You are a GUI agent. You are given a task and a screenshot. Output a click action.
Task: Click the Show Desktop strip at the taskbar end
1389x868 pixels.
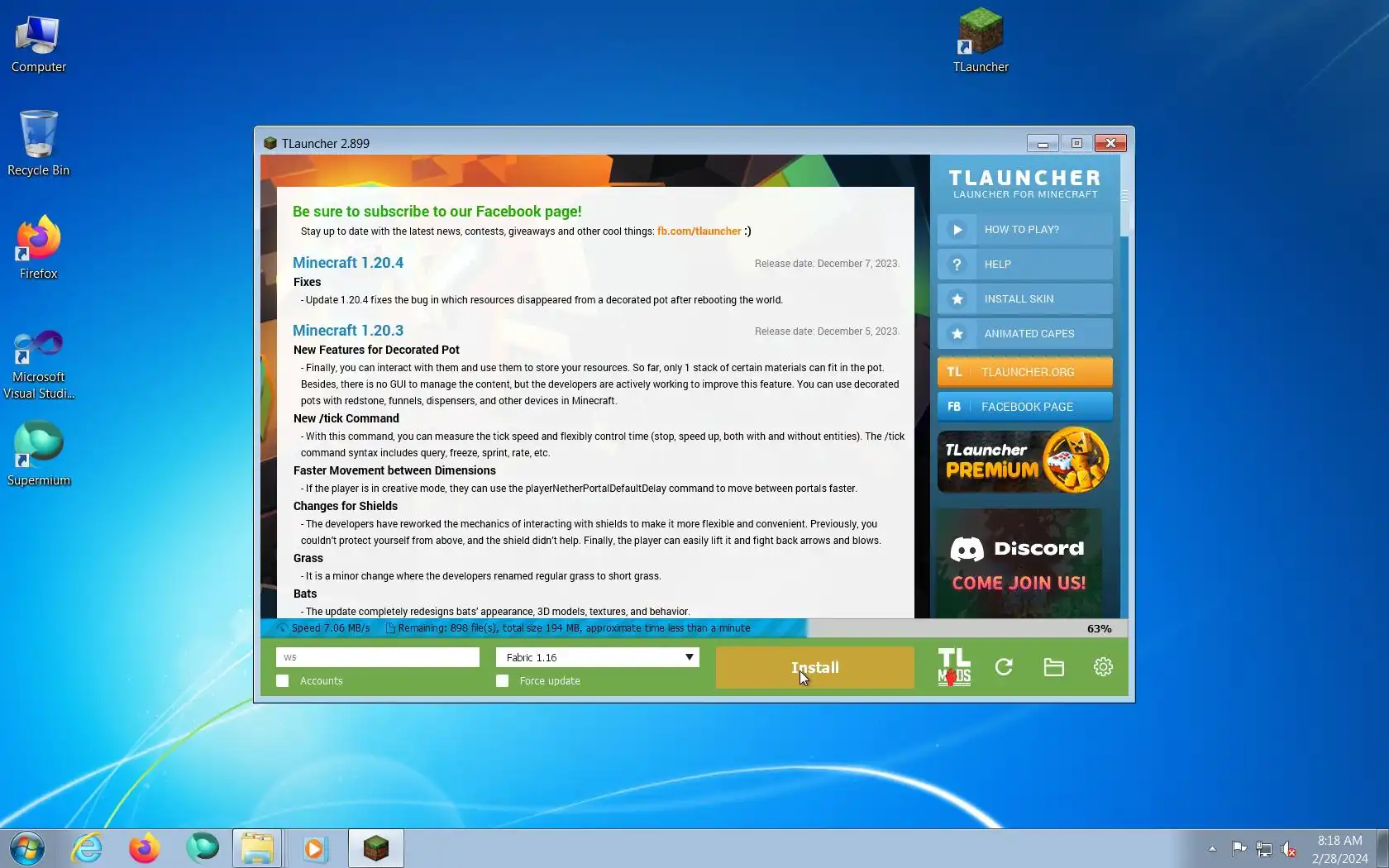coord(1382,848)
